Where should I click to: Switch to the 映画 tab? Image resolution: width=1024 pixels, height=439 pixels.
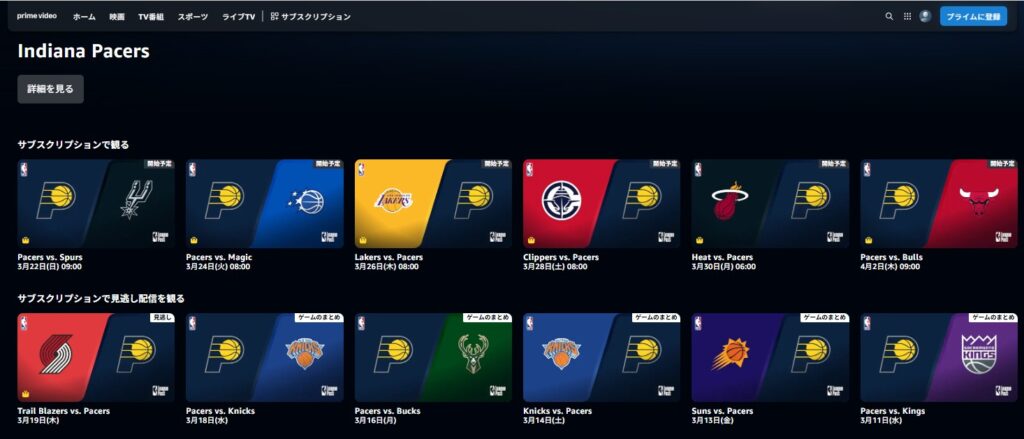tap(117, 17)
